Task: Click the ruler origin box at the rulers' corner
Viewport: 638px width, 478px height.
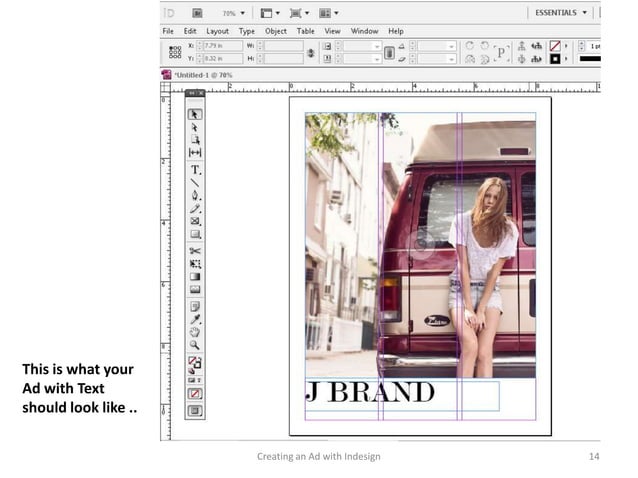Action: coord(166,87)
